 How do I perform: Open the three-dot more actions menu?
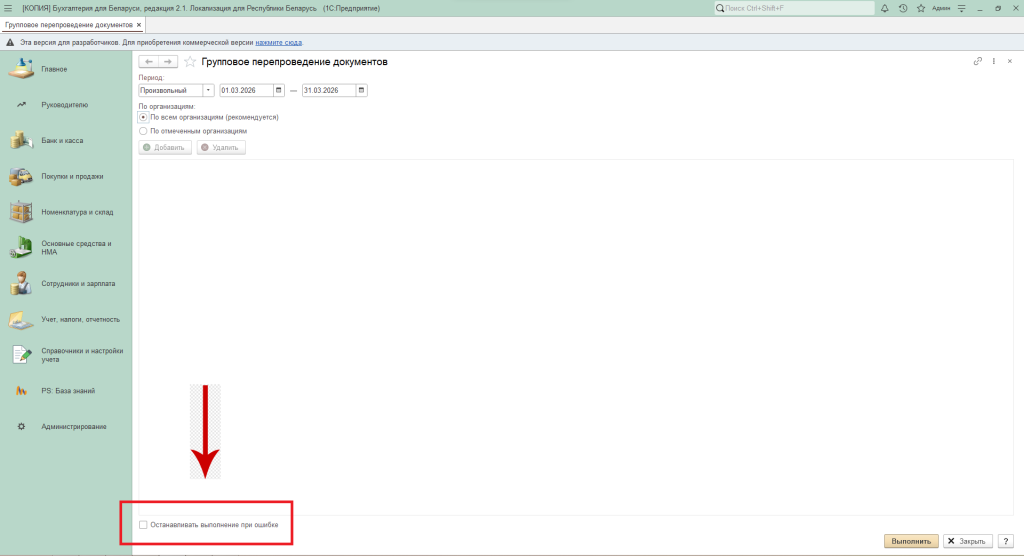coord(993,62)
